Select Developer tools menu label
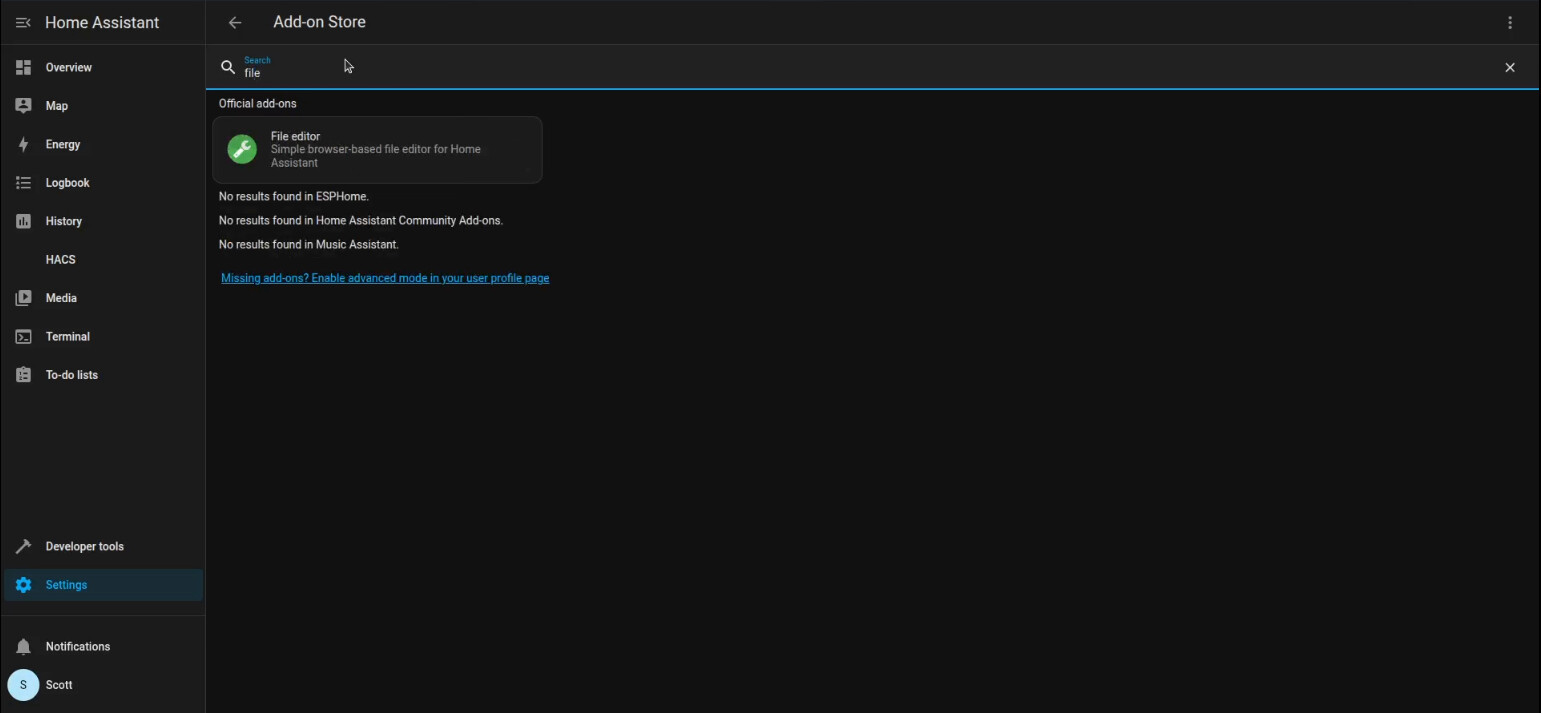 [x=85, y=546]
